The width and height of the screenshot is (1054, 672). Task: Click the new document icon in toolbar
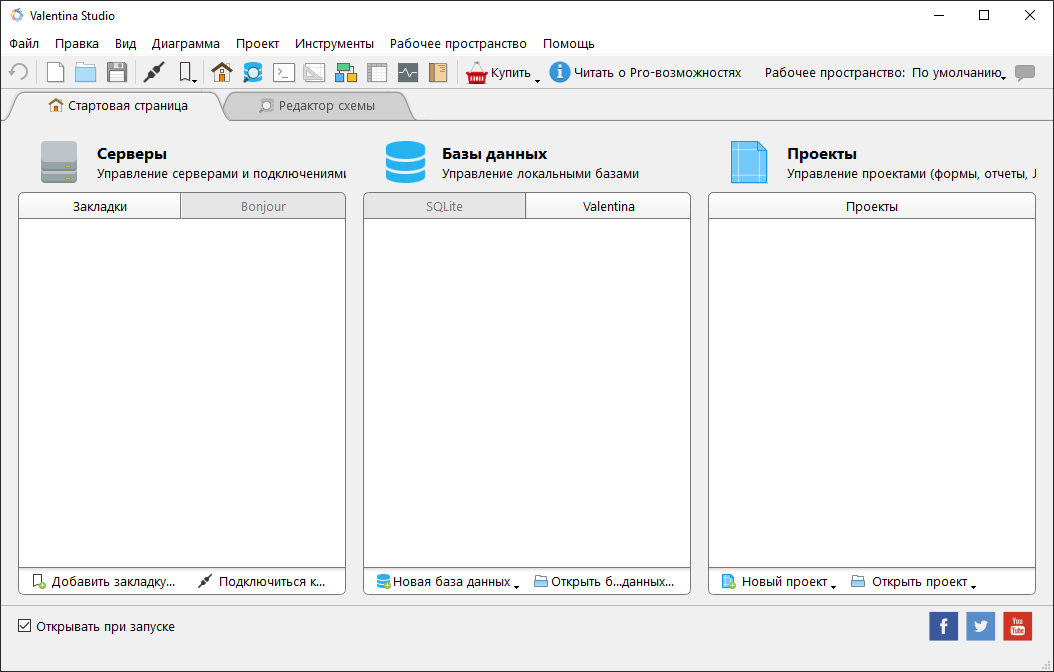pyautogui.click(x=56, y=72)
